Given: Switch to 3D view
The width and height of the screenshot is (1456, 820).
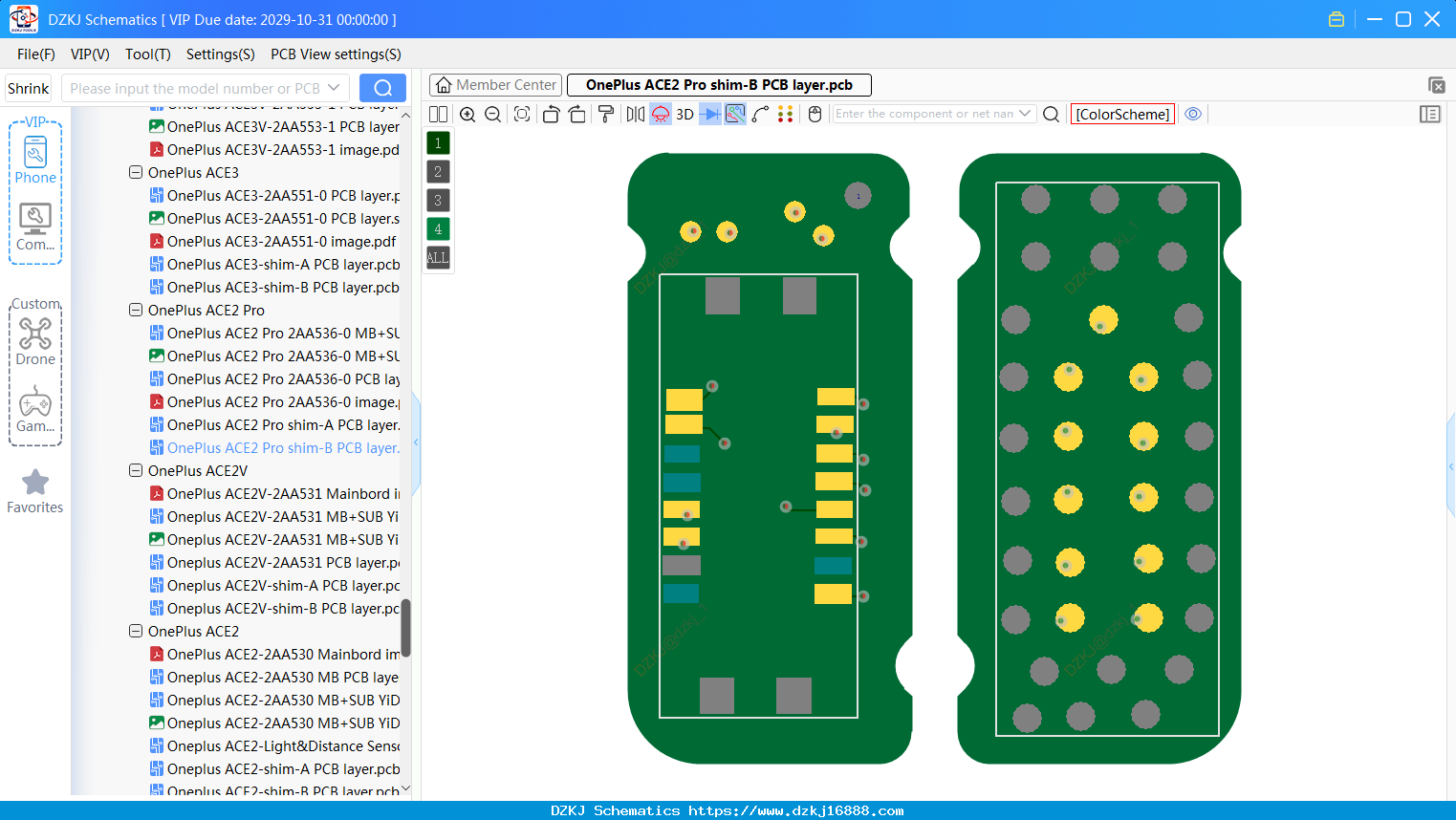Looking at the screenshot, I should click(685, 115).
